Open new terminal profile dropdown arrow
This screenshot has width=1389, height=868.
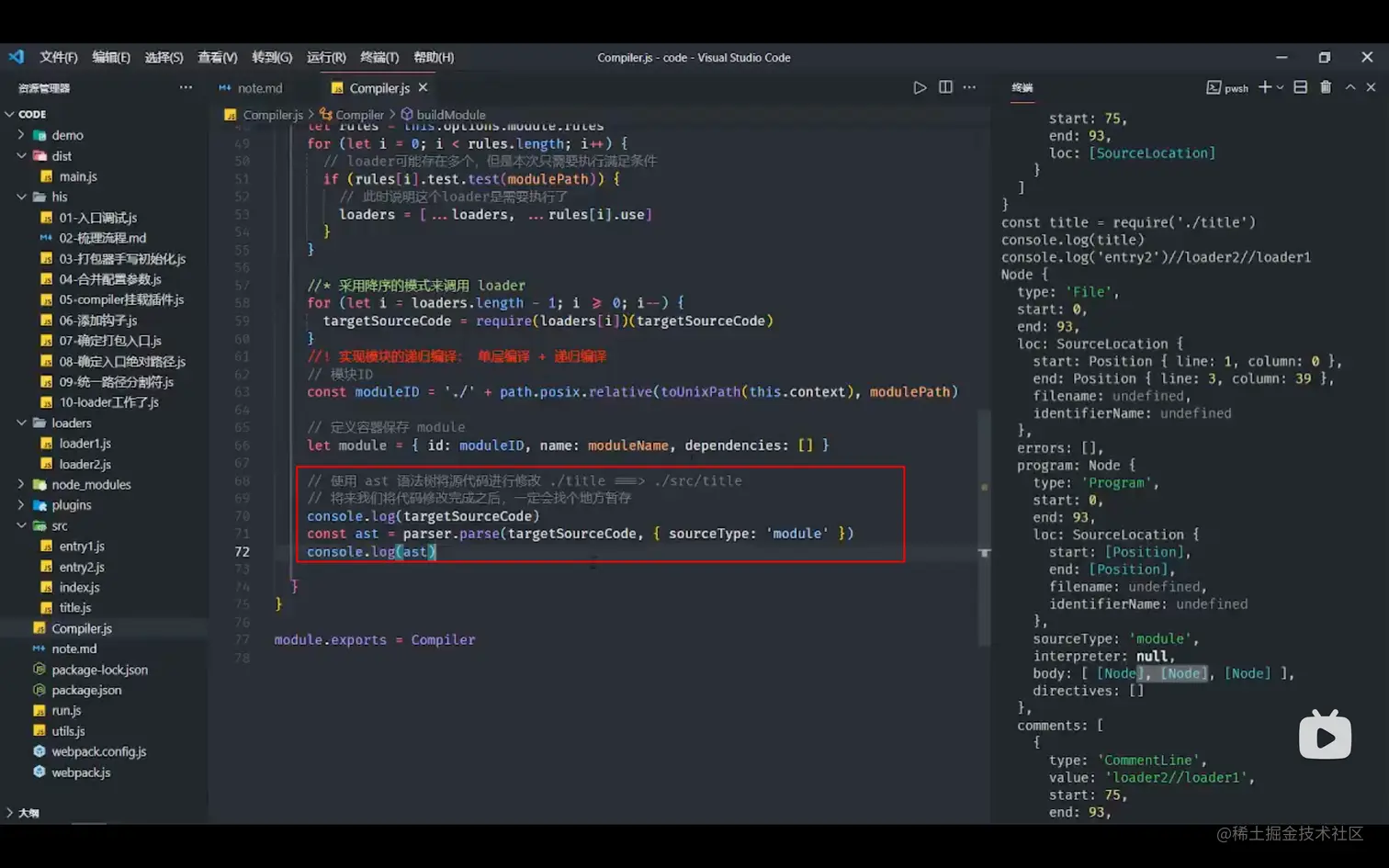[1280, 88]
